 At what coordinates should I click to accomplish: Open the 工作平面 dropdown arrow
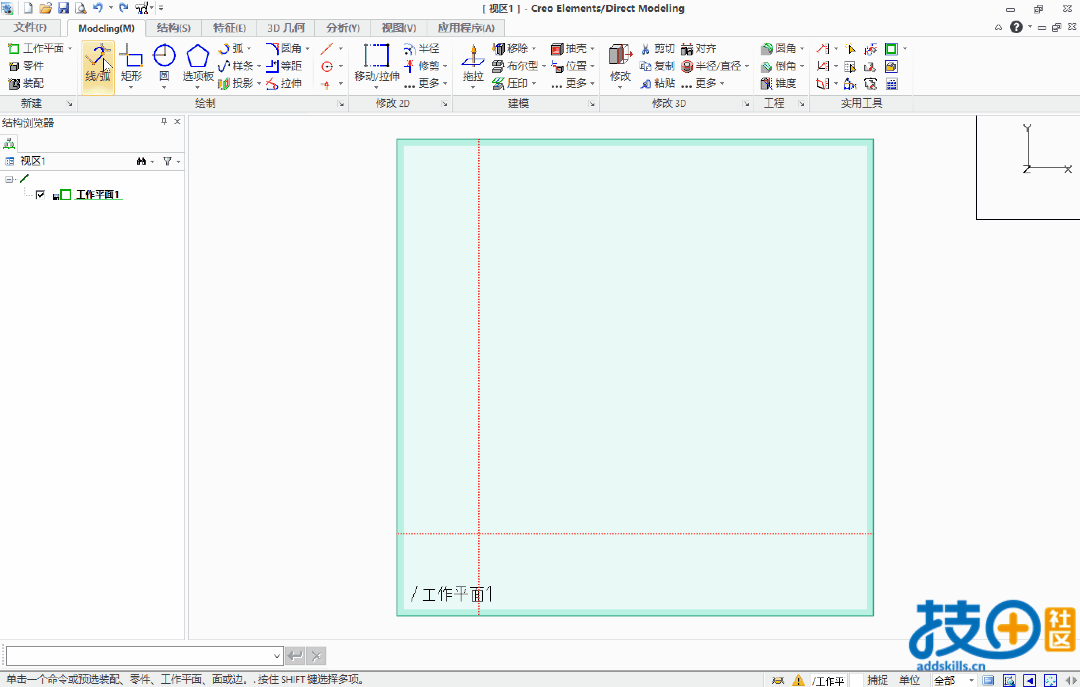click(70, 48)
